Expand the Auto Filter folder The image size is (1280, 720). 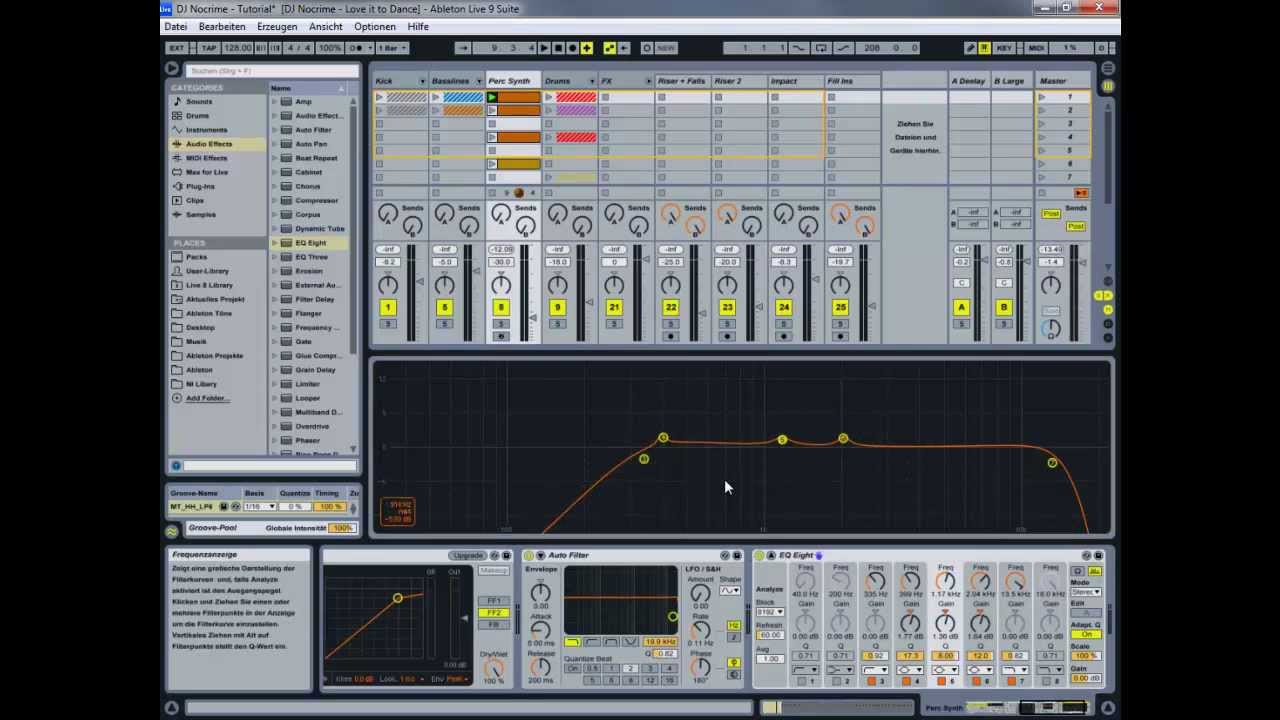click(275, 130)
